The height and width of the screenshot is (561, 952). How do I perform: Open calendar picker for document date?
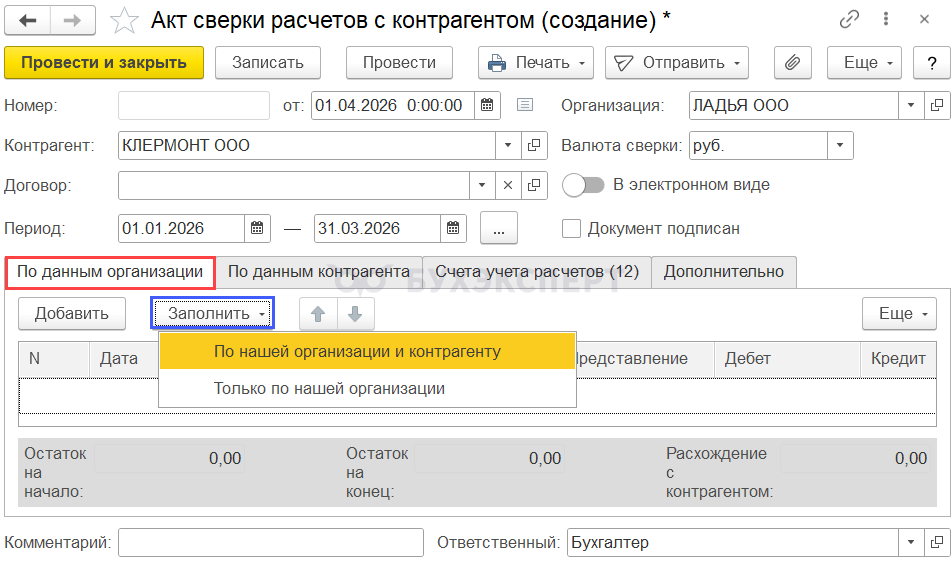pyautogui.click(x=487, y=105)
